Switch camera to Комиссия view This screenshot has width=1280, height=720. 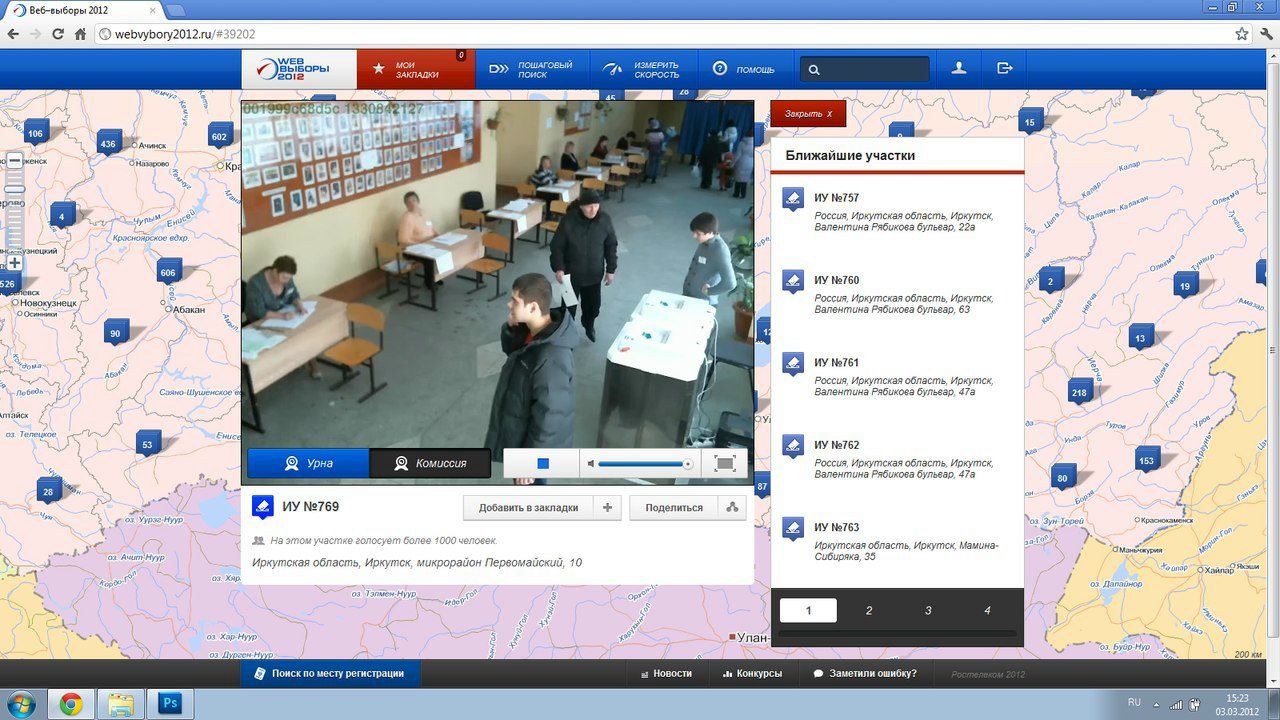coord(430,464)
